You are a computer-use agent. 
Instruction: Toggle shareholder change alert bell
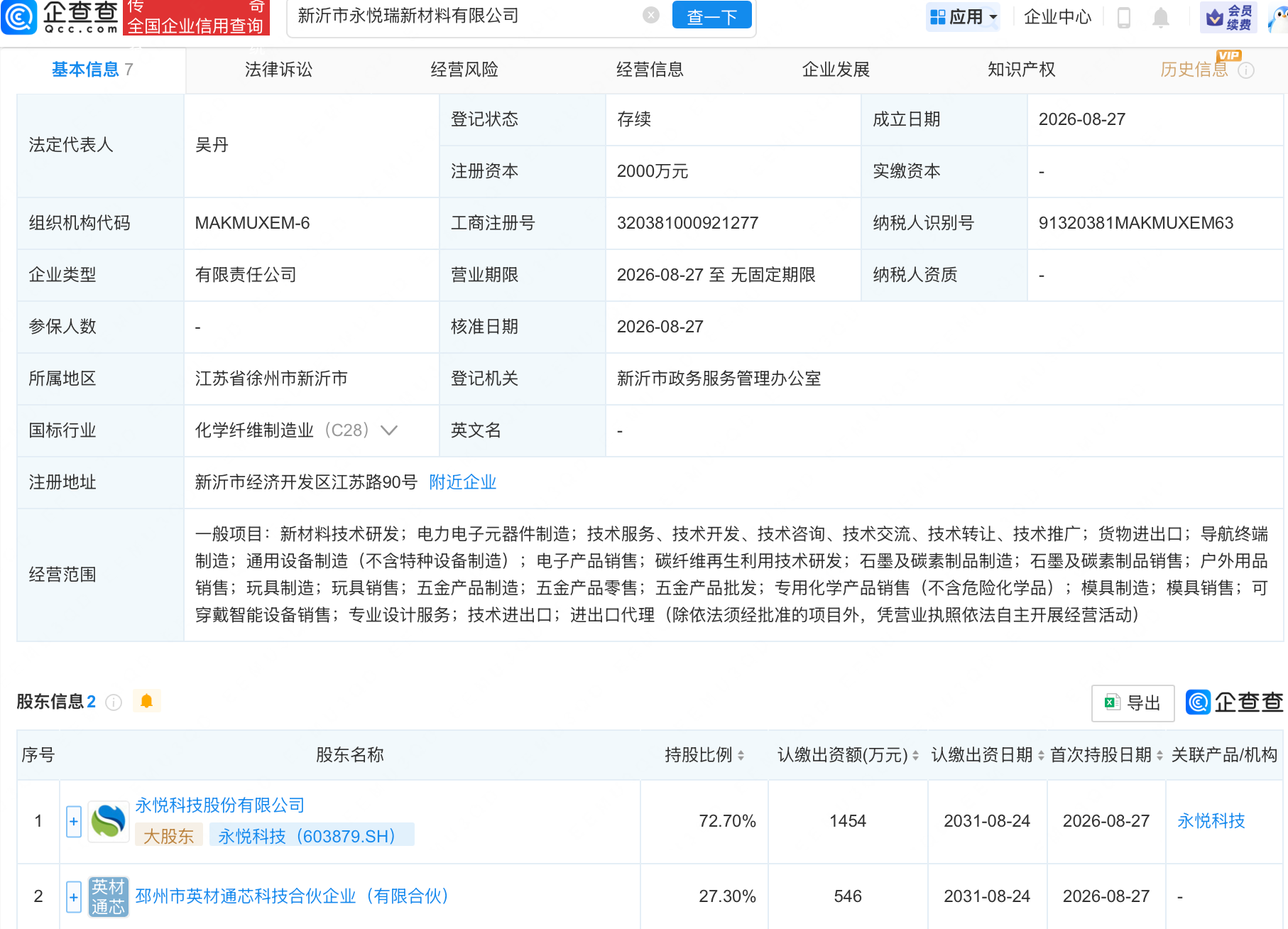[x=146, y=702]
